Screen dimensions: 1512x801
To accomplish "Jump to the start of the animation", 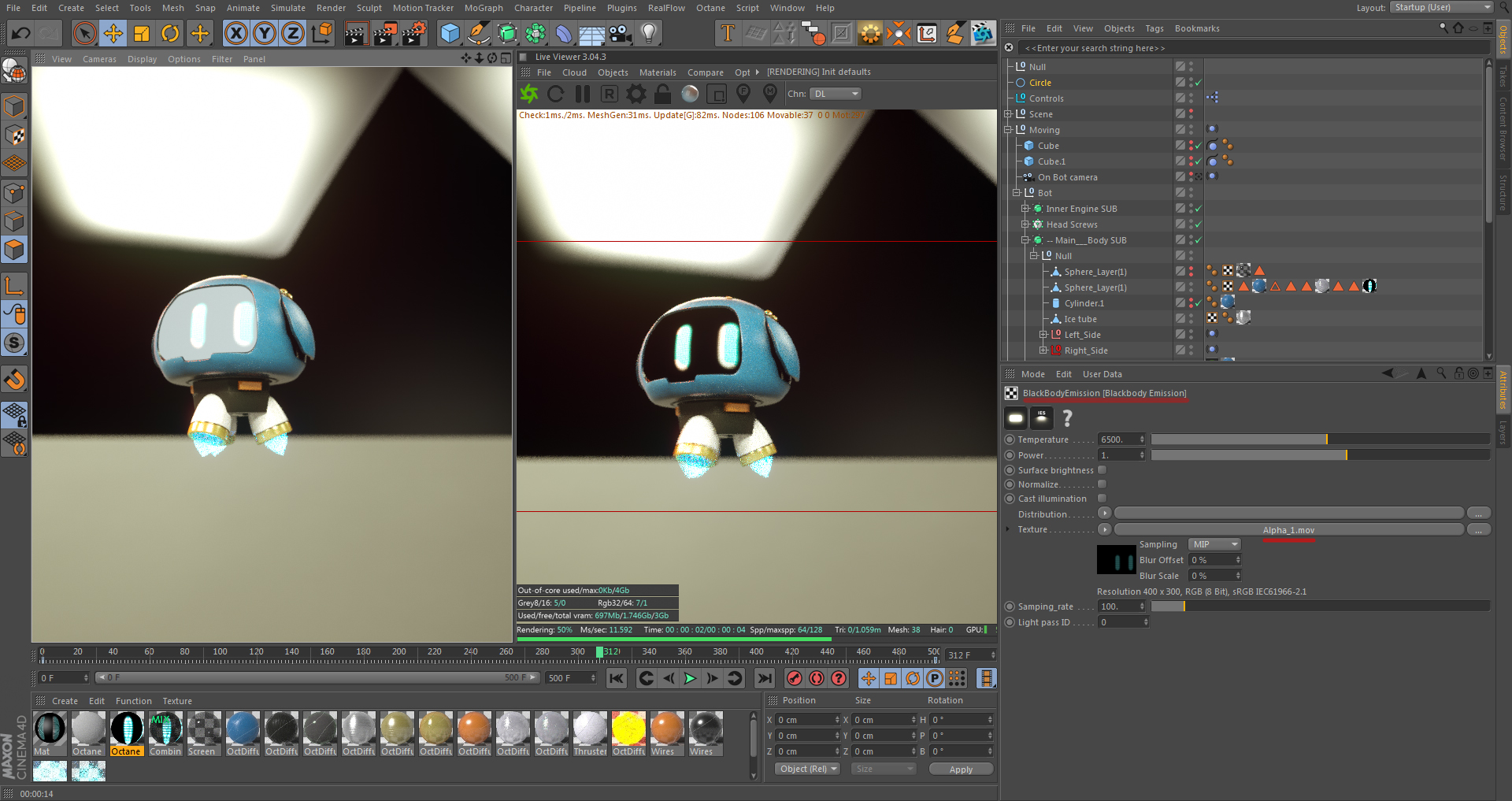I will [x=617, y=678].
